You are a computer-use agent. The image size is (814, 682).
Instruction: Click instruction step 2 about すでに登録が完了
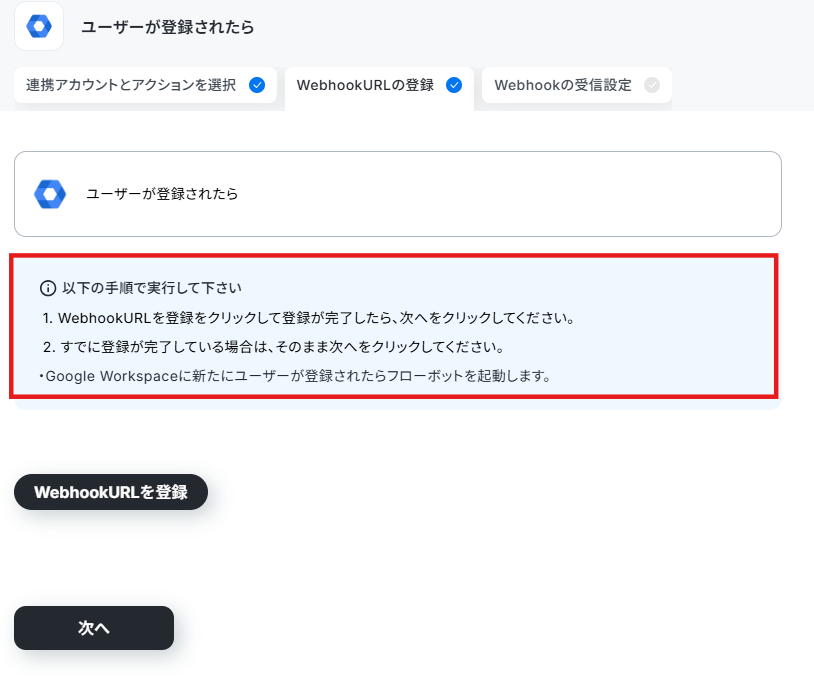point(274,347)
